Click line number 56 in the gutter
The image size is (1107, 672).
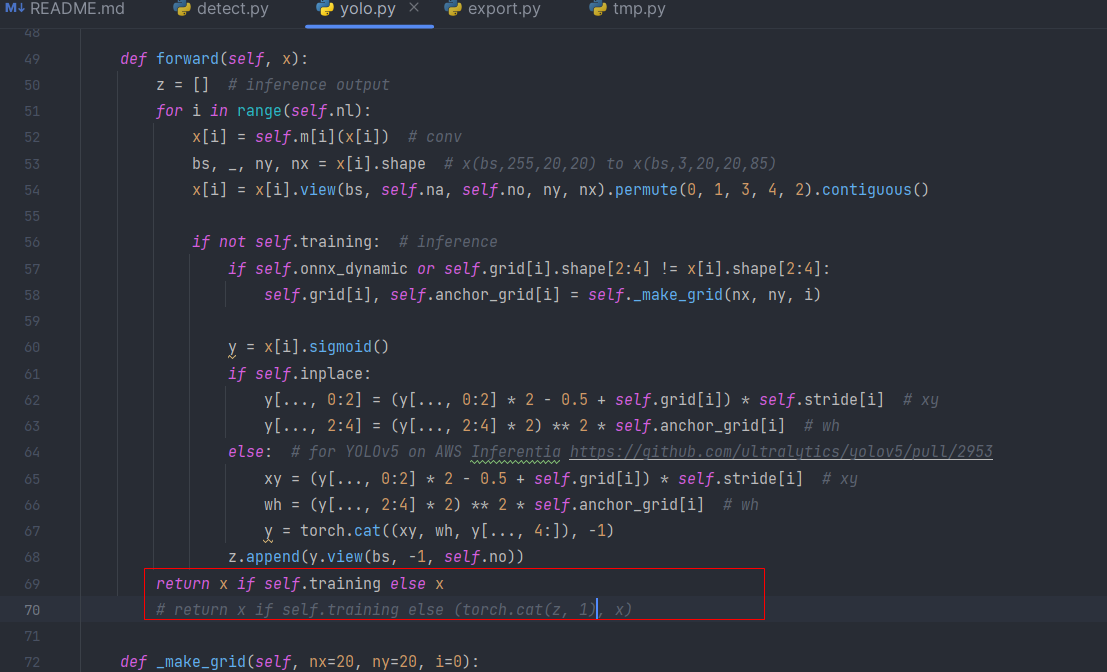(x=32, y=242)
